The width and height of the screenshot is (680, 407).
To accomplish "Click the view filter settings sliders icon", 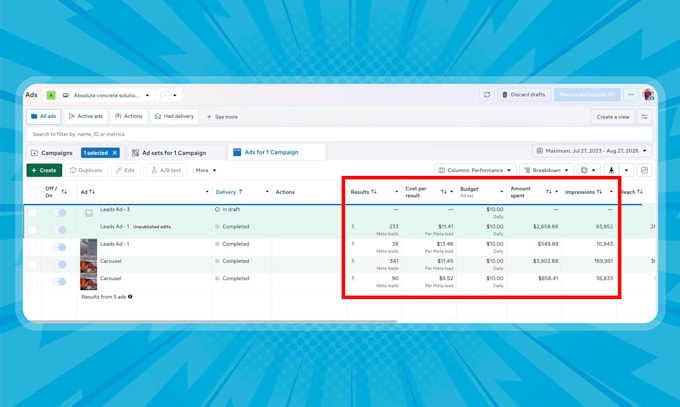I will (x=644, y=117).
